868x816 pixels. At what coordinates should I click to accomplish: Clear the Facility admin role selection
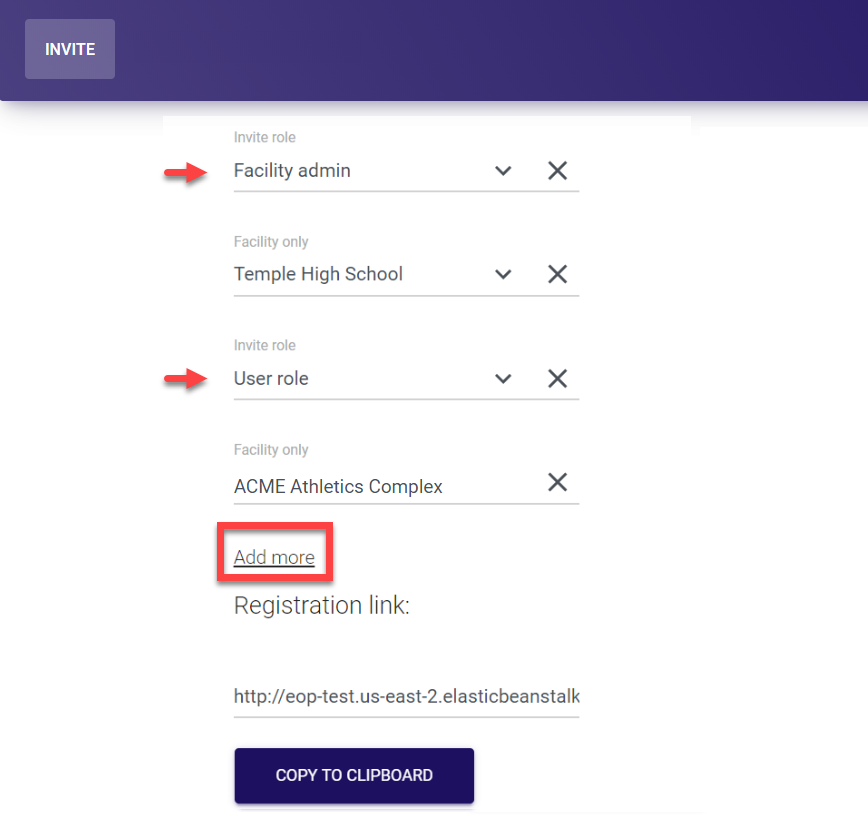[558, 171]
